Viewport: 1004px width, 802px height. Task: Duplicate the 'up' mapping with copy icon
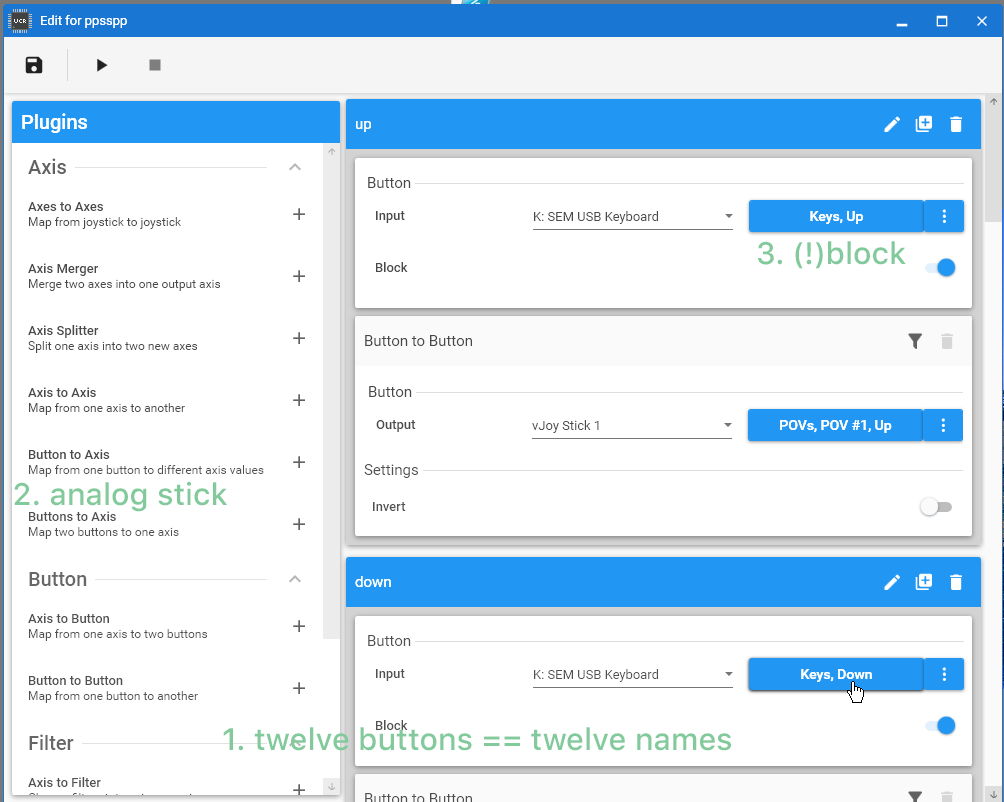[x=924, y=124]
